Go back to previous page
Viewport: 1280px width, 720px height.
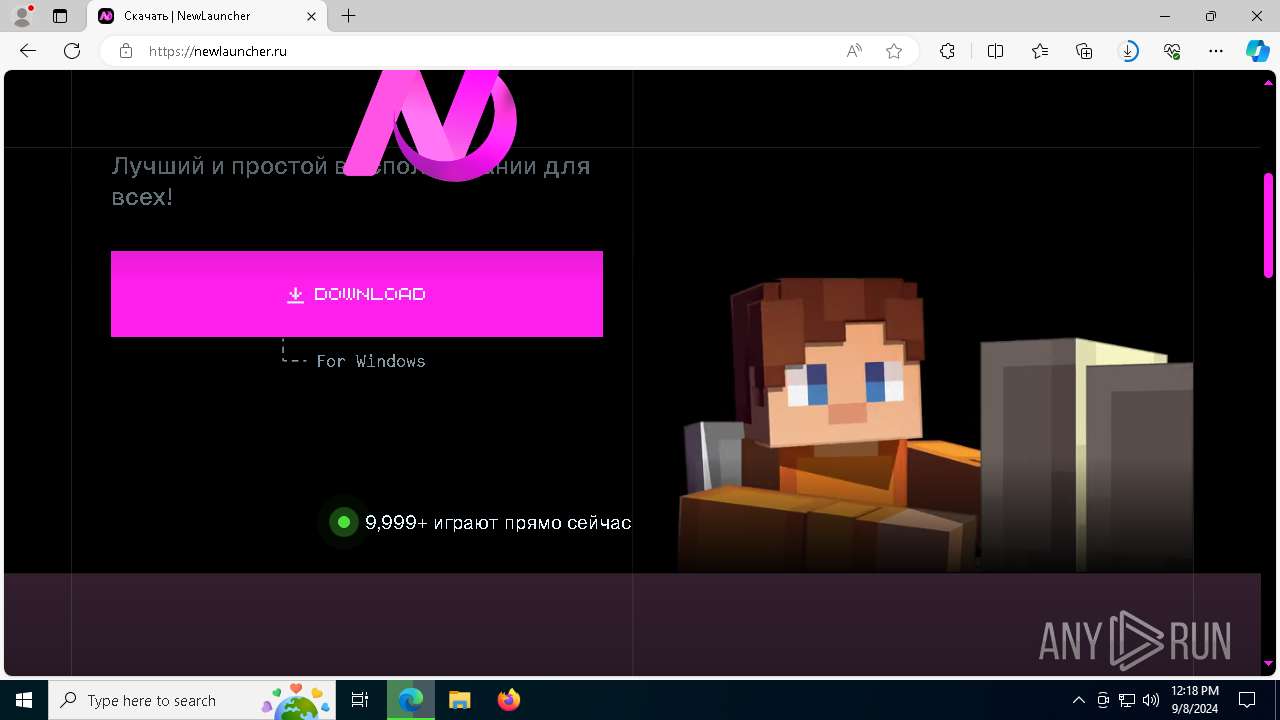(x=28, y=51)
